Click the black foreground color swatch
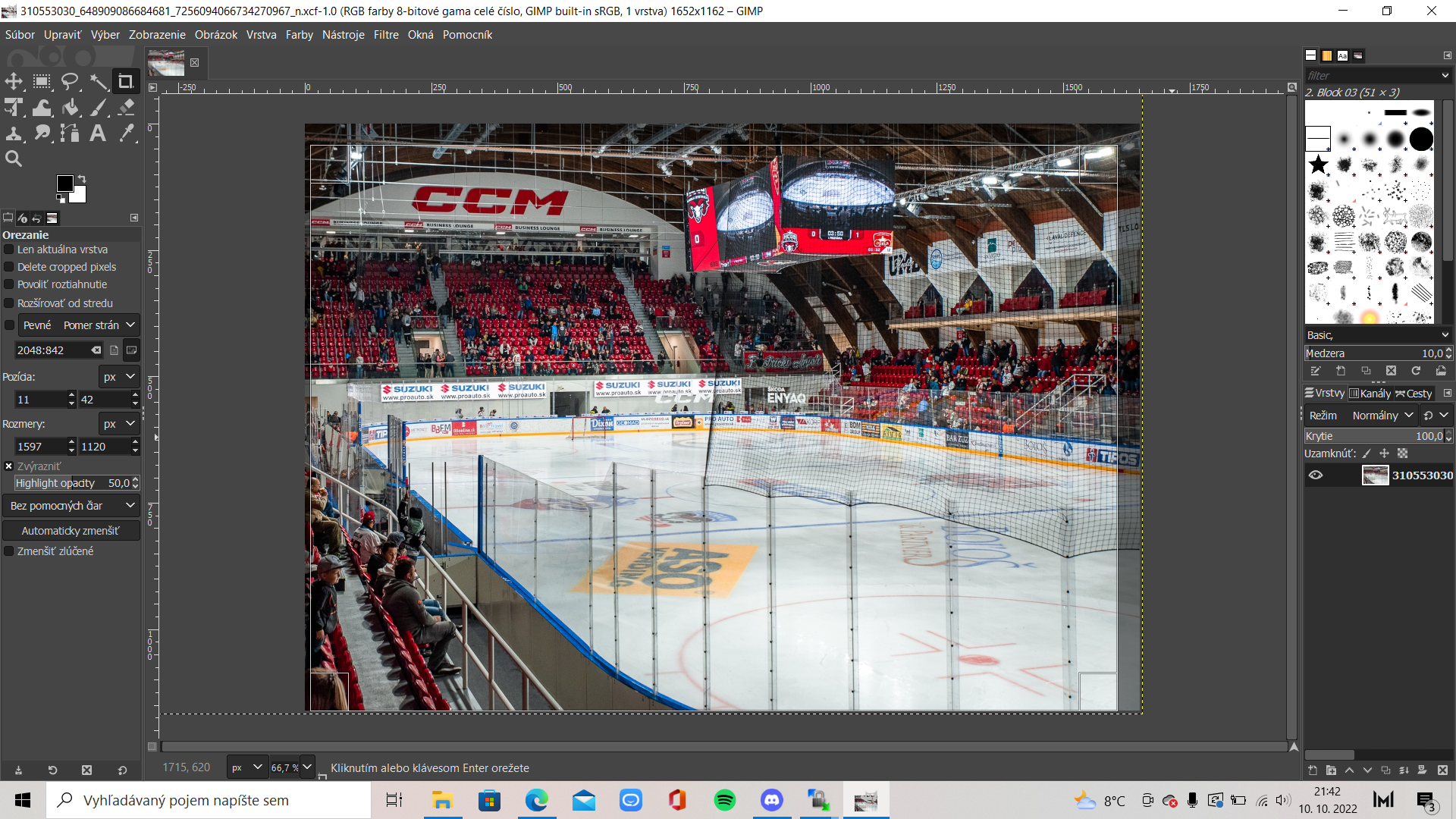The image size is (1456, 819). (x=64, y=184)
